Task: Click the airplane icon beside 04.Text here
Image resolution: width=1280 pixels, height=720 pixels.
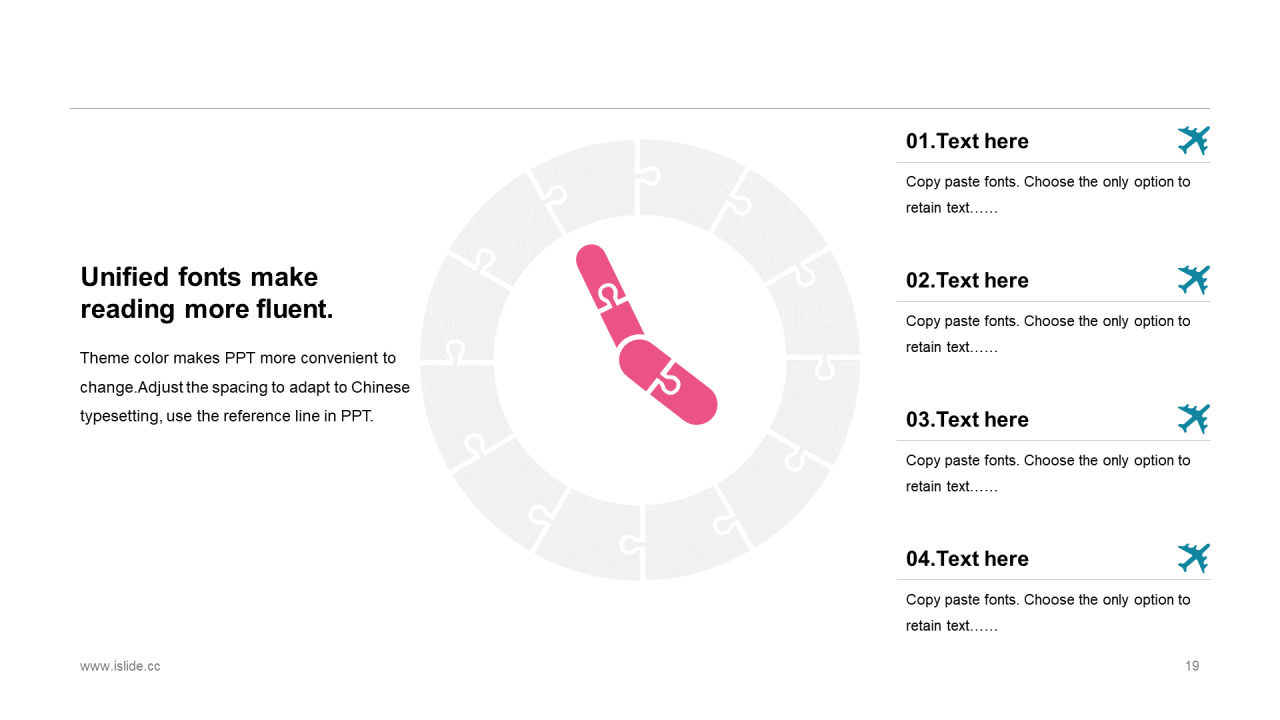Action: pos(1193,558)
